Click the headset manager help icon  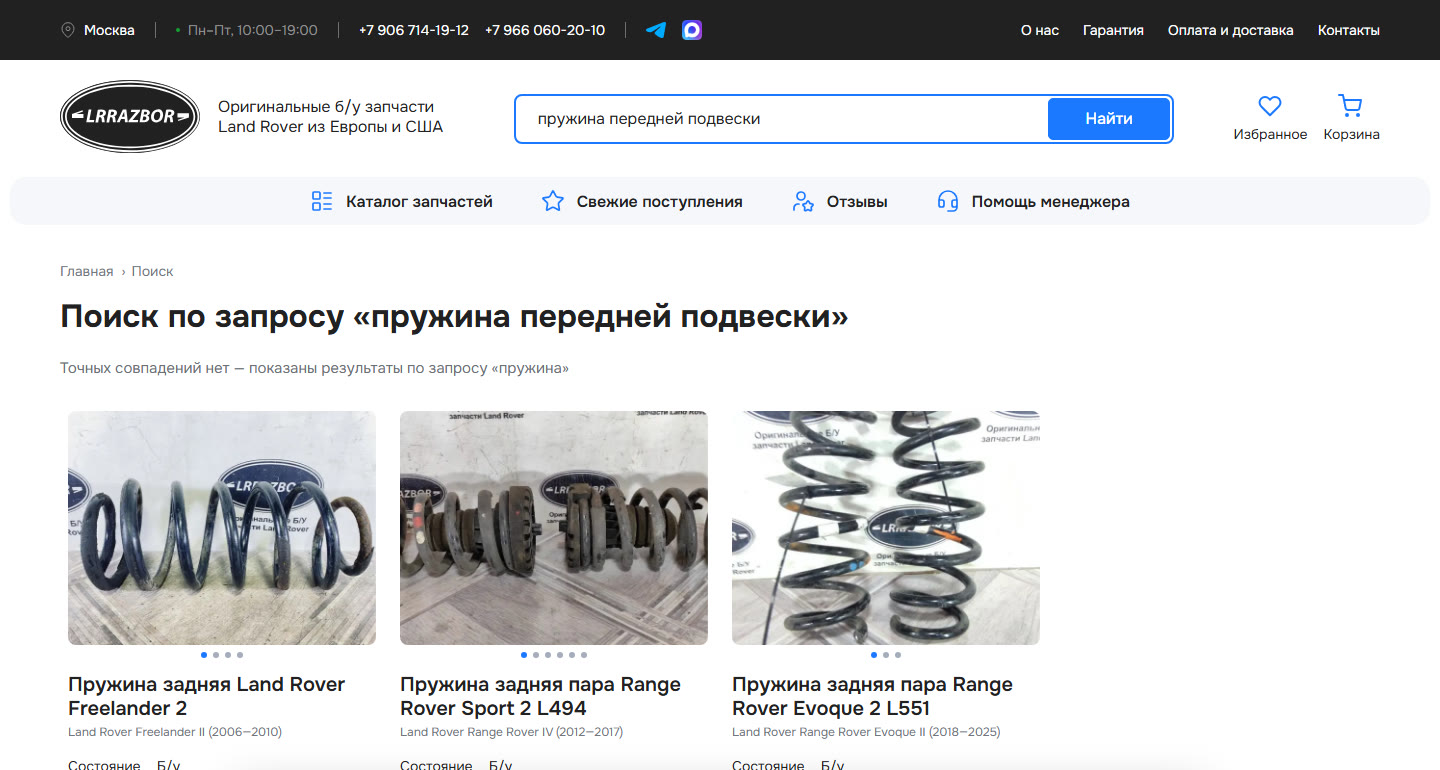948,201
